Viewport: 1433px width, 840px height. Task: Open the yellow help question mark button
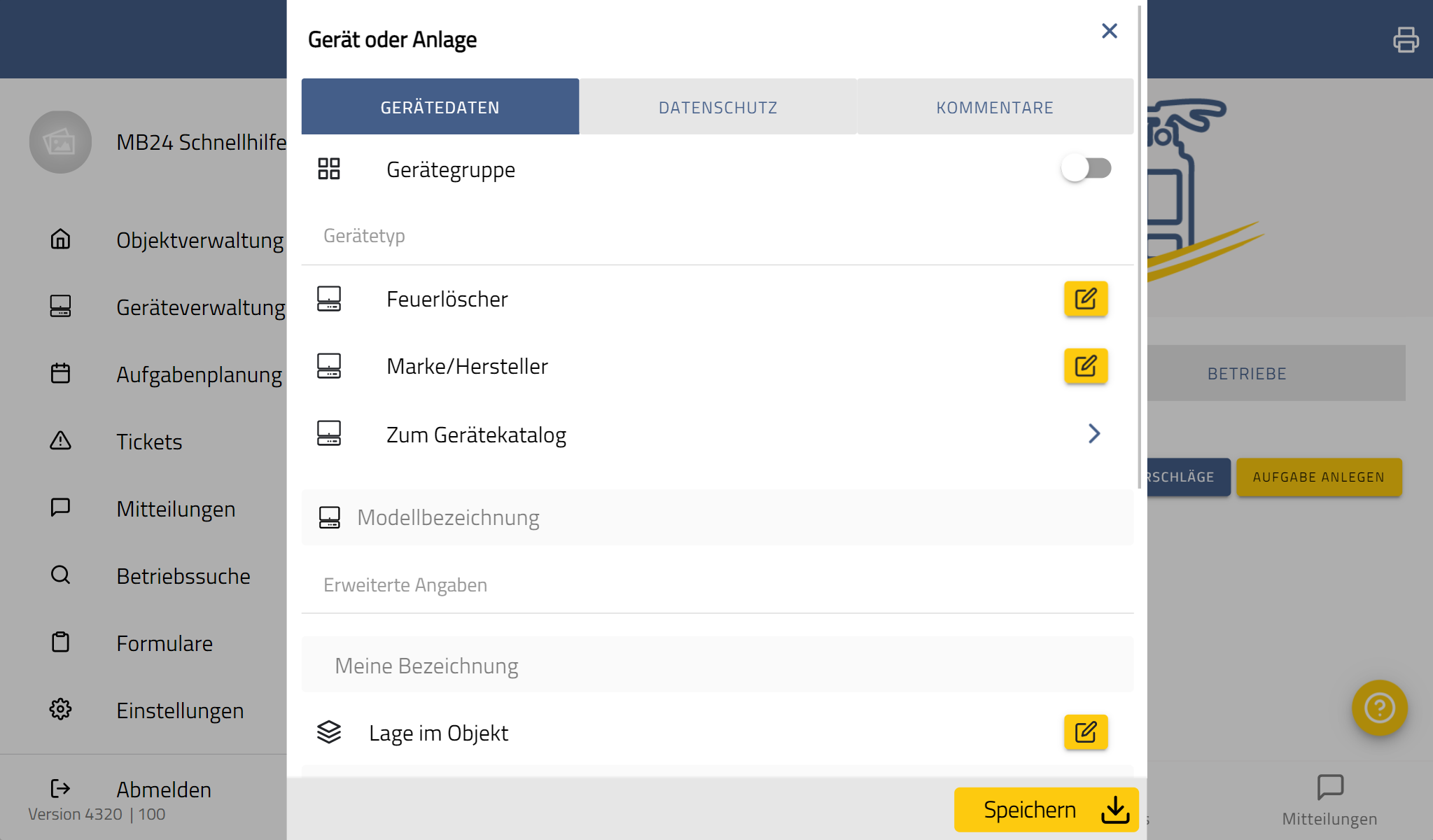click(x=1379, y=708)
